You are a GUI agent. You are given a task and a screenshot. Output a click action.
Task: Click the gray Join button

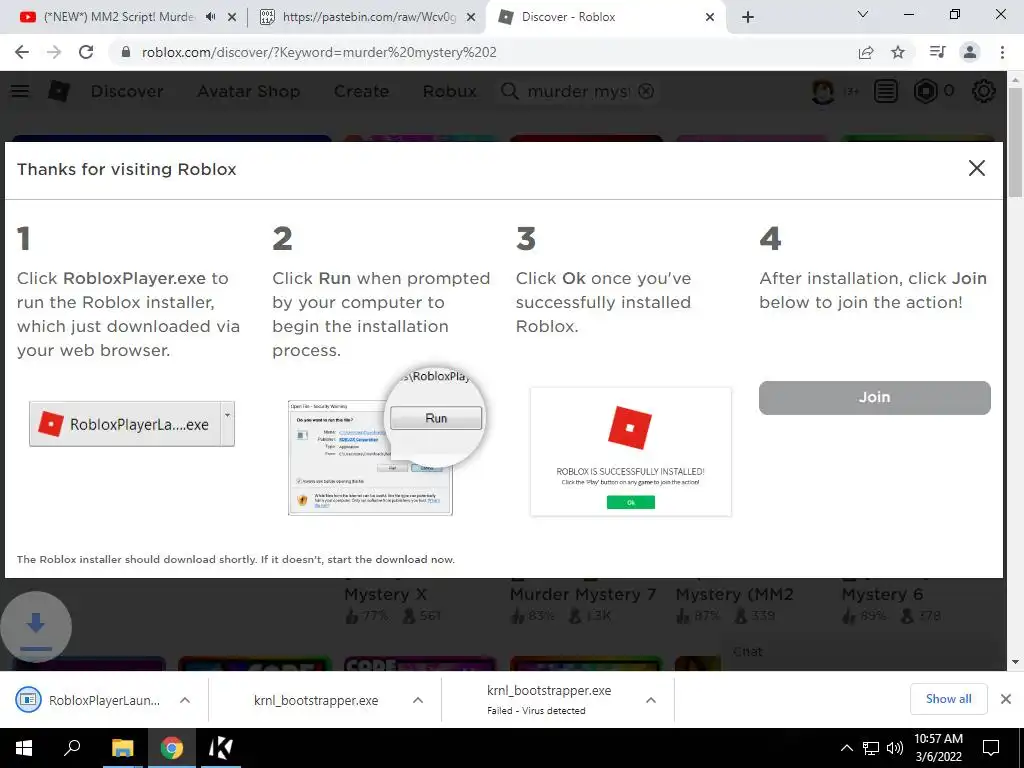874,398
